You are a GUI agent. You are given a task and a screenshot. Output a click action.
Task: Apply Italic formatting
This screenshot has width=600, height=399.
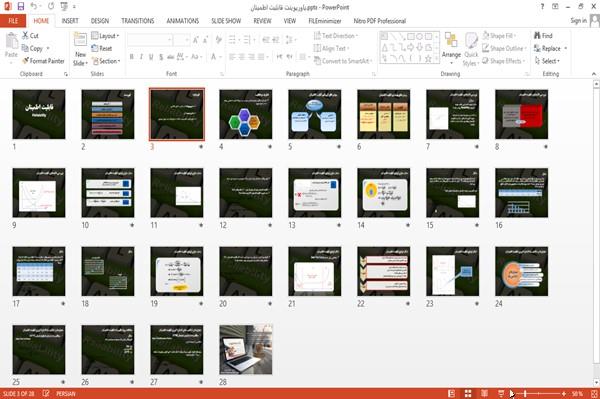[141, 57]
